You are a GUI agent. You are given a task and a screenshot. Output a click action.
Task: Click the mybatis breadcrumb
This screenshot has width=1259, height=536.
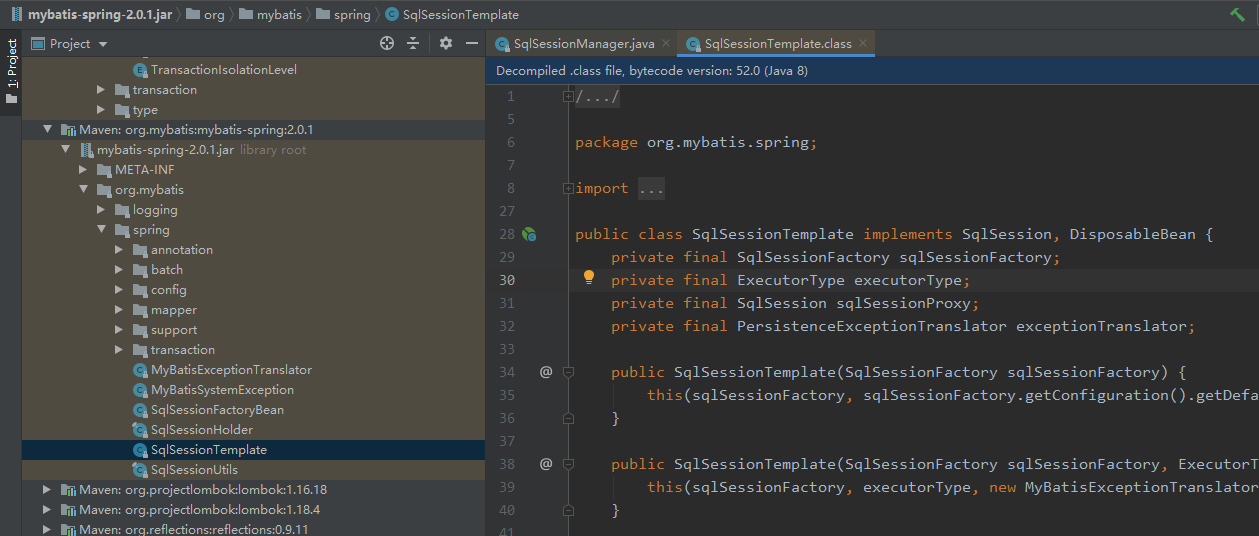pyautogui.click(x=270, y=15)
